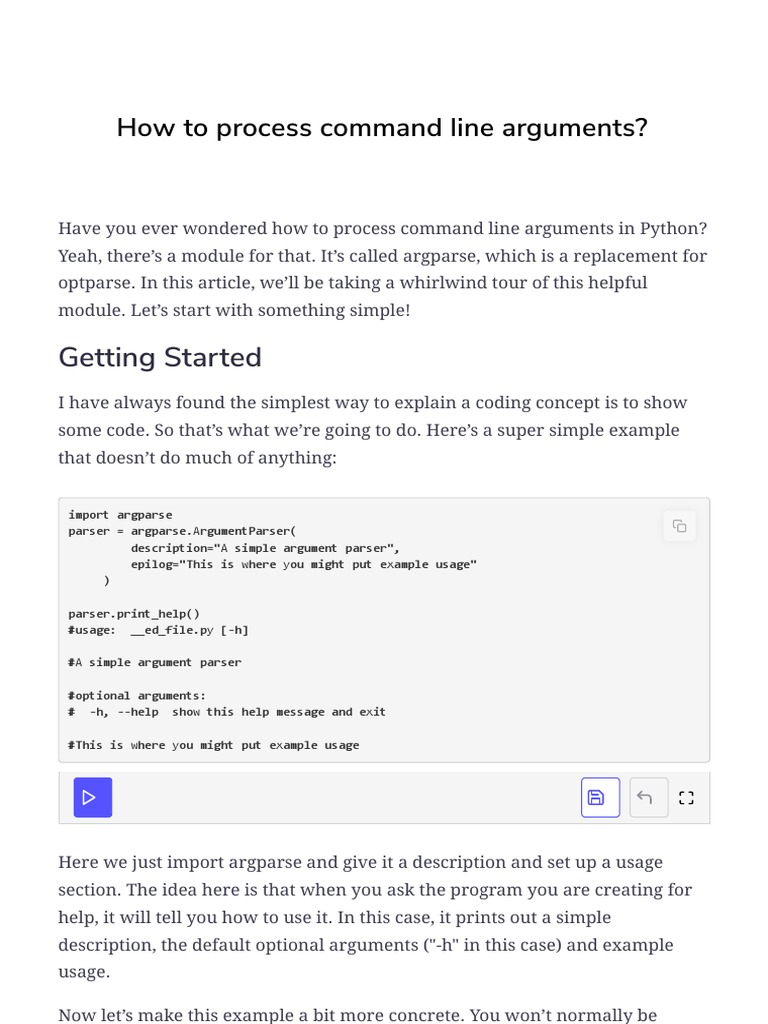The height and width of the screenshot is (1024, 768).
Task: Click the '#optional arguments:' comment line
Action: click(x=137, y=695)
